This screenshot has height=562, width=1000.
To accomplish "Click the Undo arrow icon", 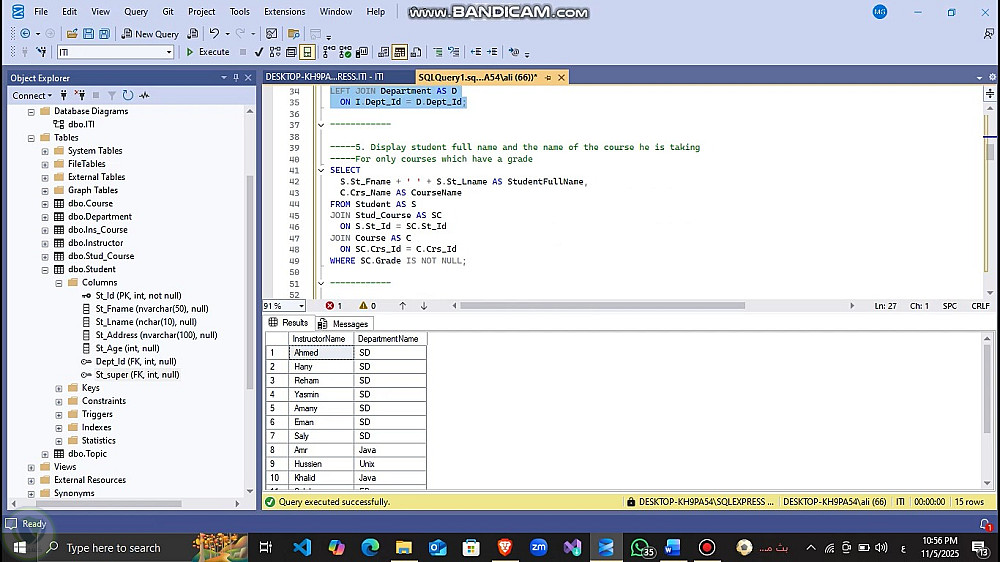I will 214,33.
